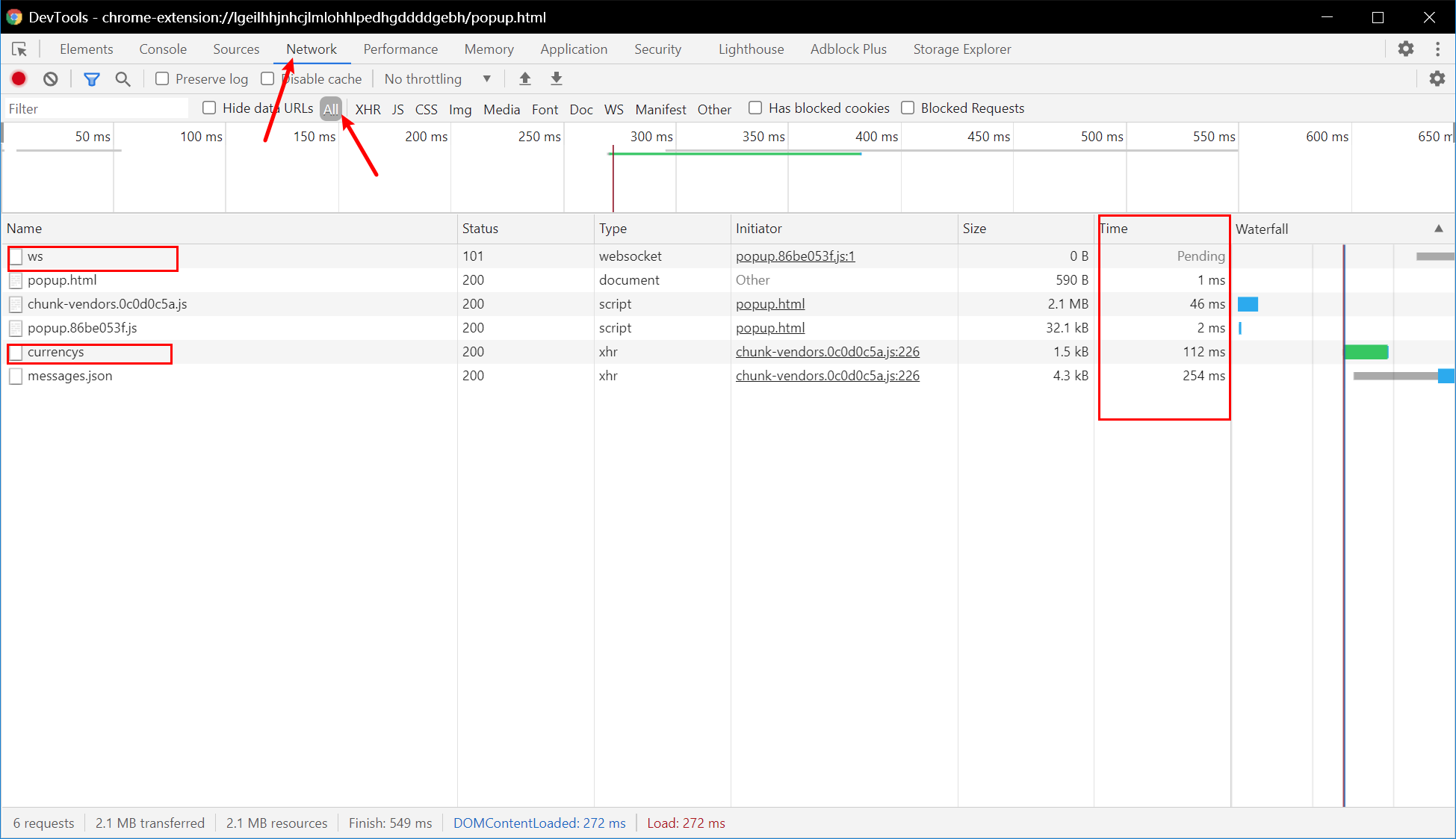Select the Security tab
The width and height of the screenshot is (1456, 839).
tap(657, 49)
